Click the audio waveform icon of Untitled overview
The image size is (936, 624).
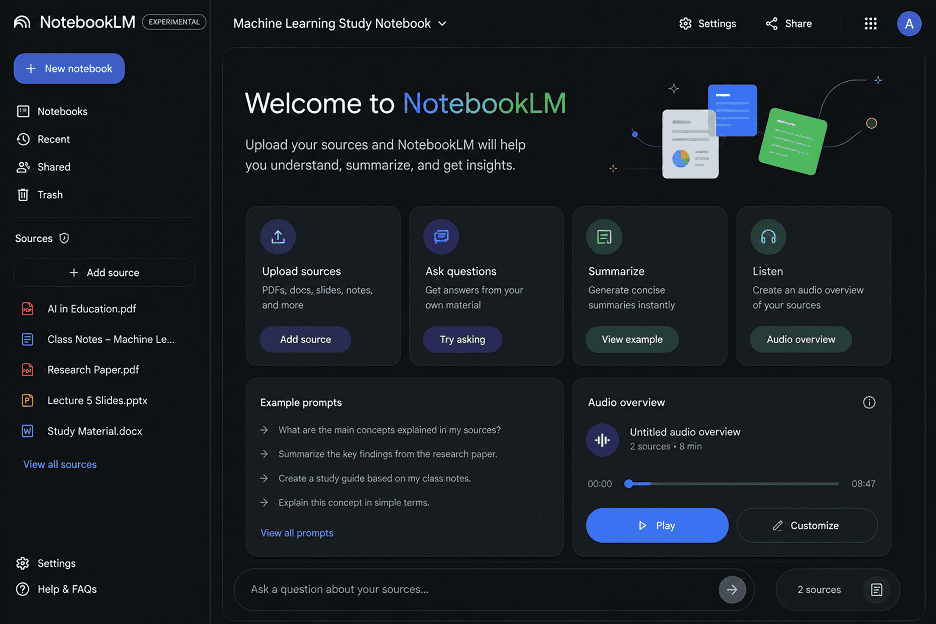coord(602,440)
